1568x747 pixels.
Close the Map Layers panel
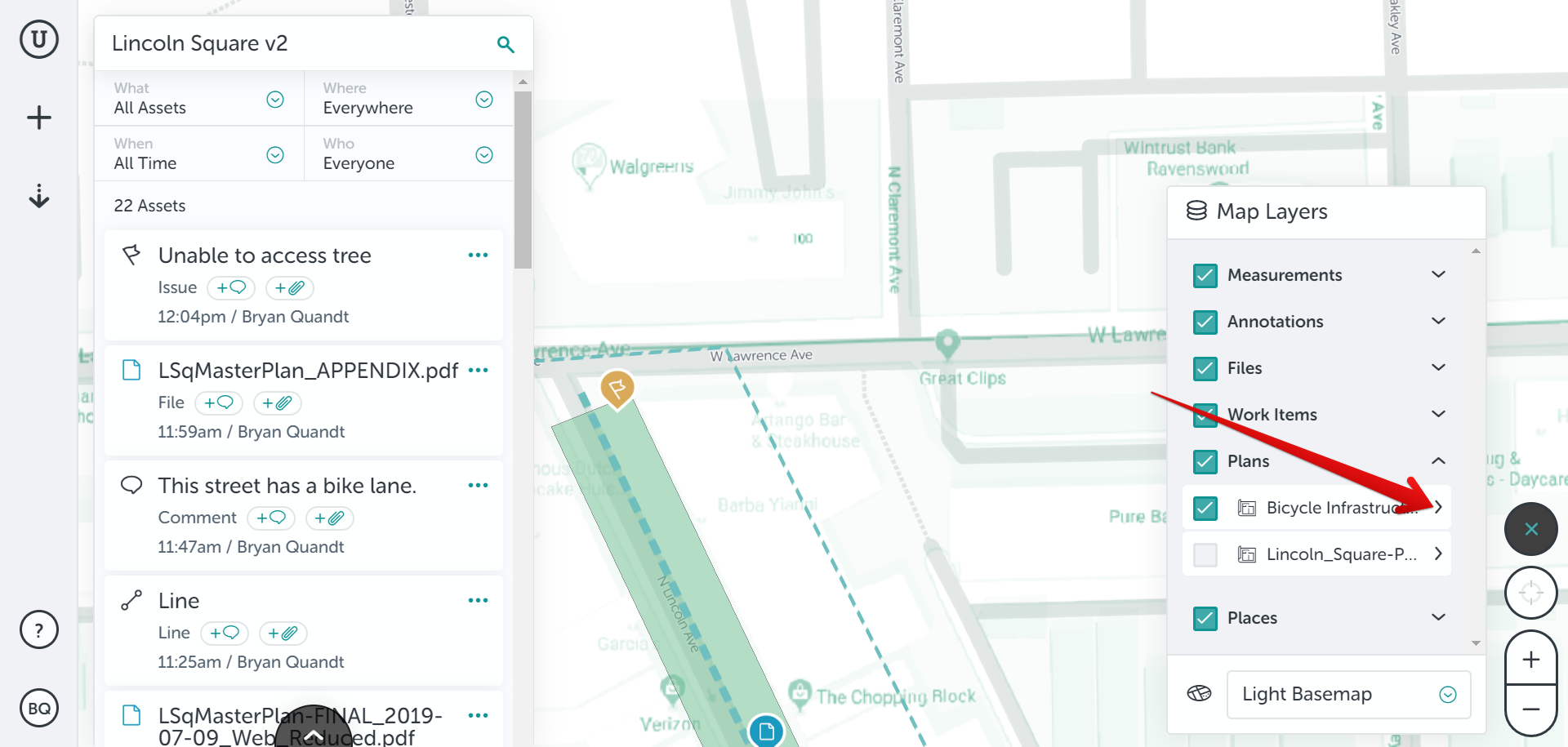[x=1531, y=529]
